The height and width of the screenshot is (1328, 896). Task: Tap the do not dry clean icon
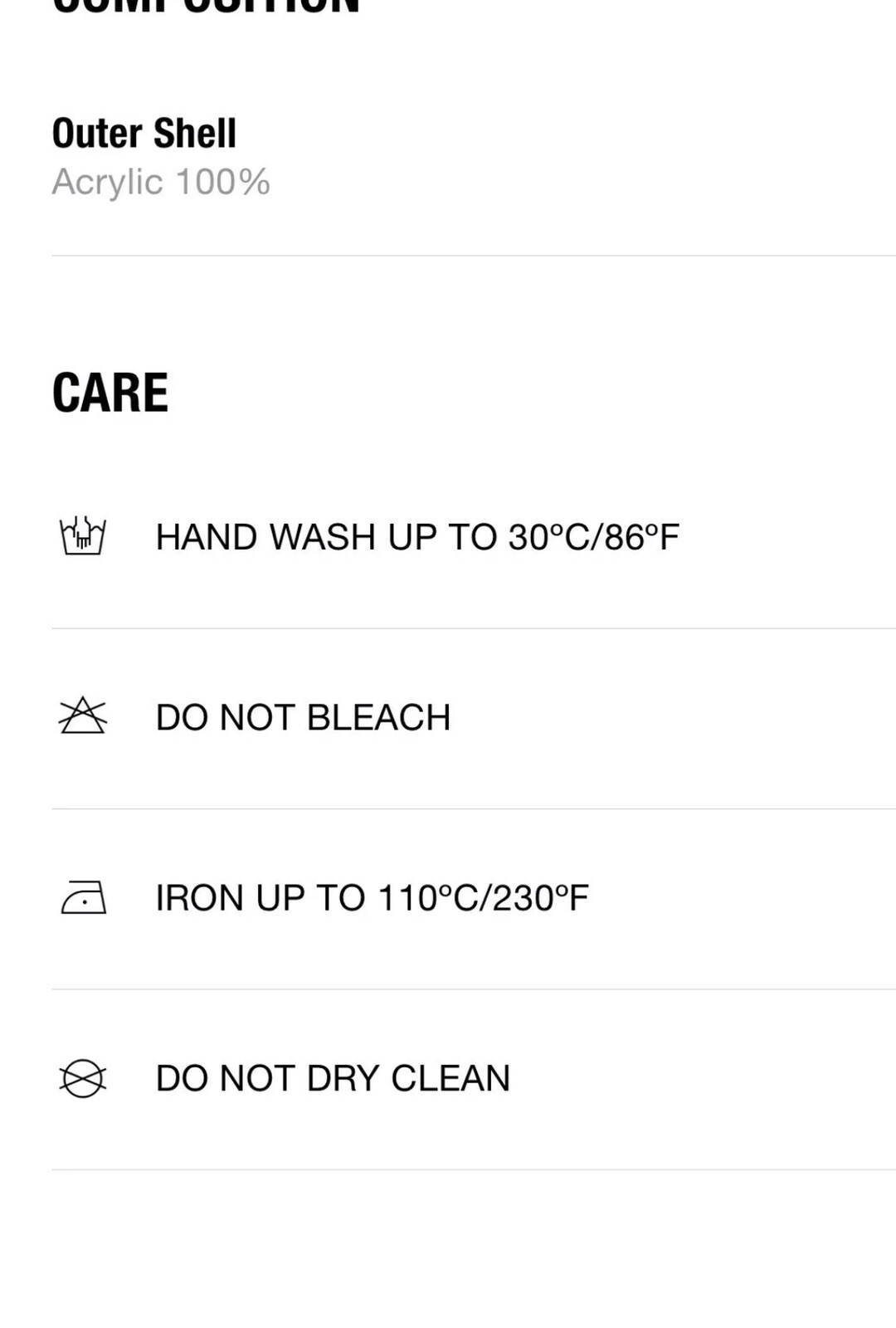(x=83, y=1078)
